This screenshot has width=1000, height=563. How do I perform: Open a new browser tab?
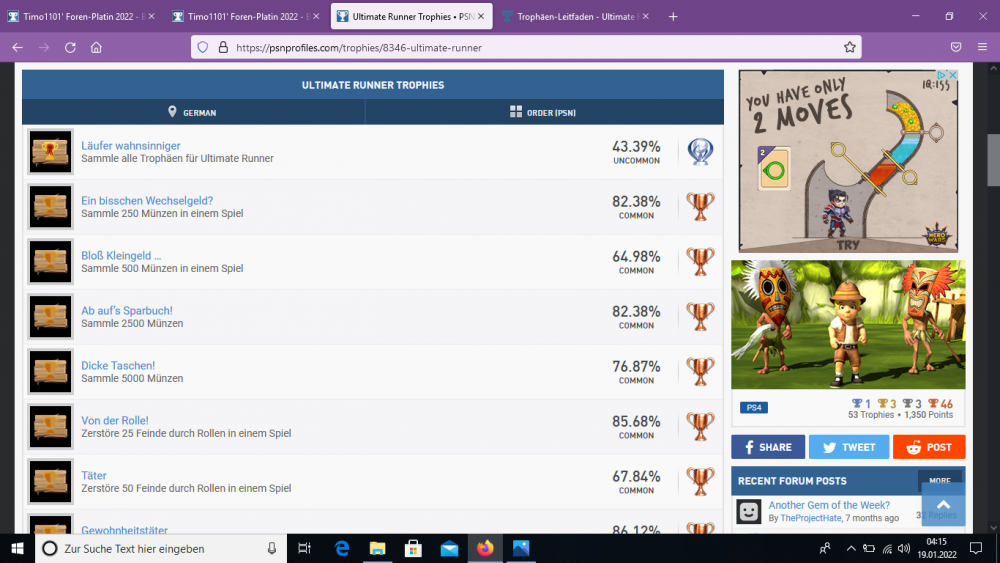673,17
